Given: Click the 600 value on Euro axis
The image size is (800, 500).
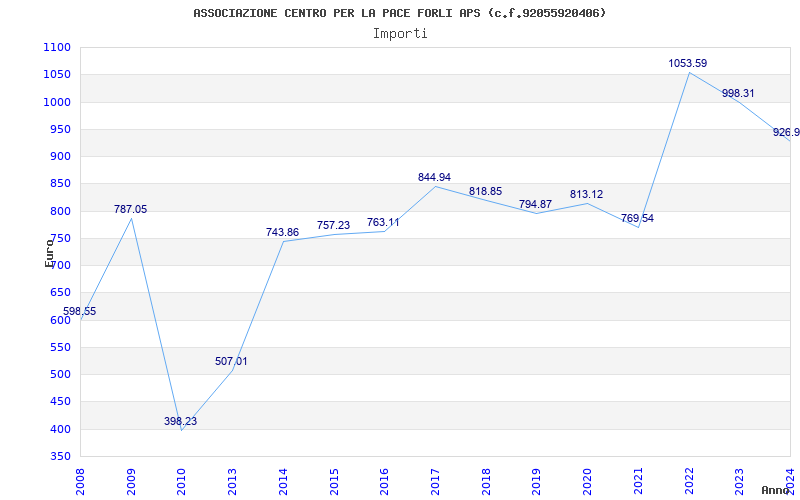Looking at the screenshot, I should click(x=60, y=320).
